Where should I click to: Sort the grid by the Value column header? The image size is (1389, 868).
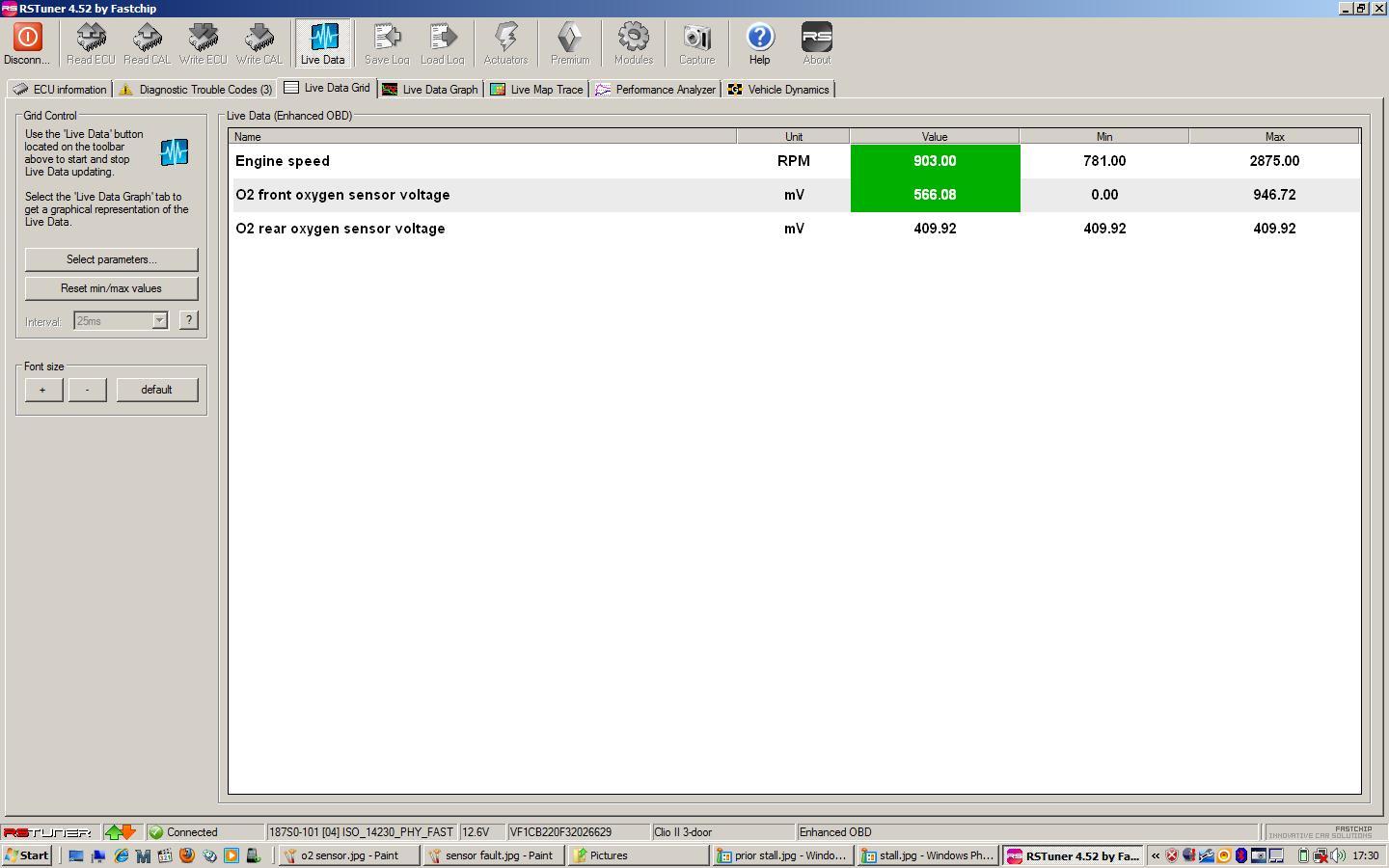coord(934,137)
